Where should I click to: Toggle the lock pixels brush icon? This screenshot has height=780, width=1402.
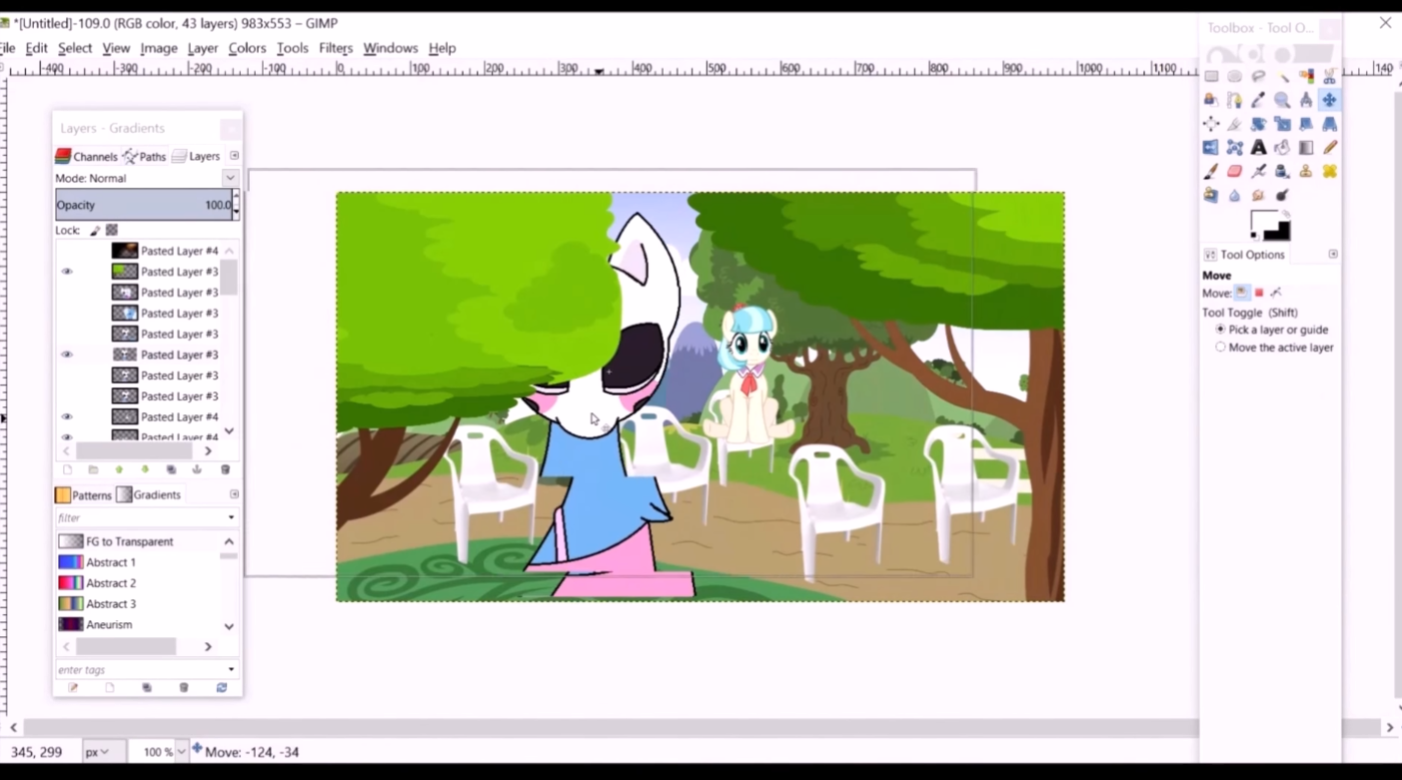pyautogui.click(x=95, y=230)
